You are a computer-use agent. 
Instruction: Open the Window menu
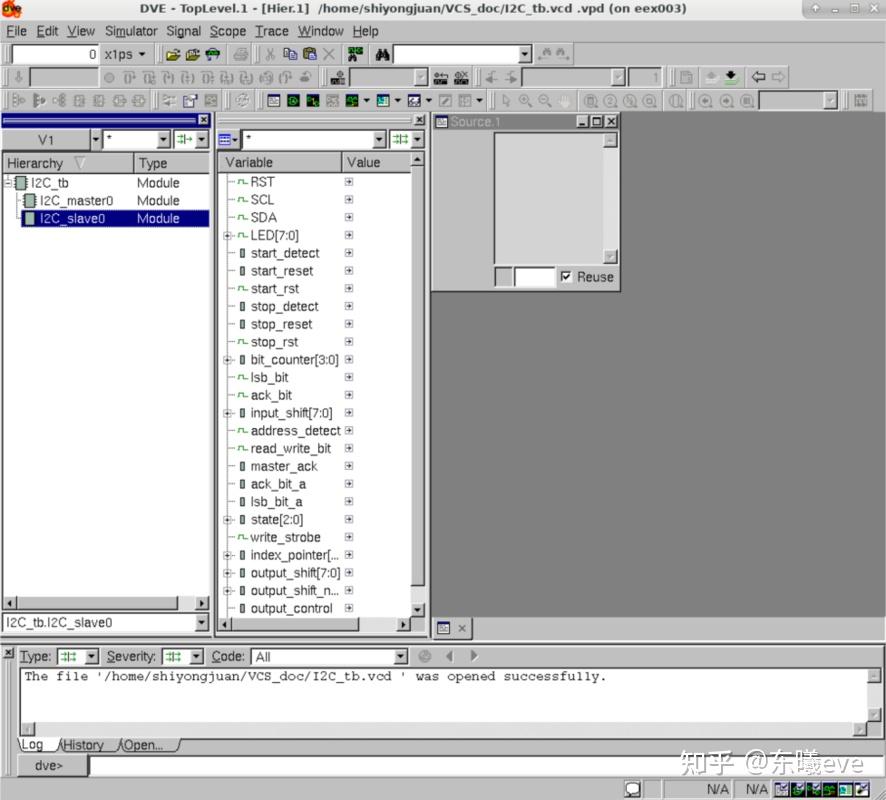pos(320,31)
